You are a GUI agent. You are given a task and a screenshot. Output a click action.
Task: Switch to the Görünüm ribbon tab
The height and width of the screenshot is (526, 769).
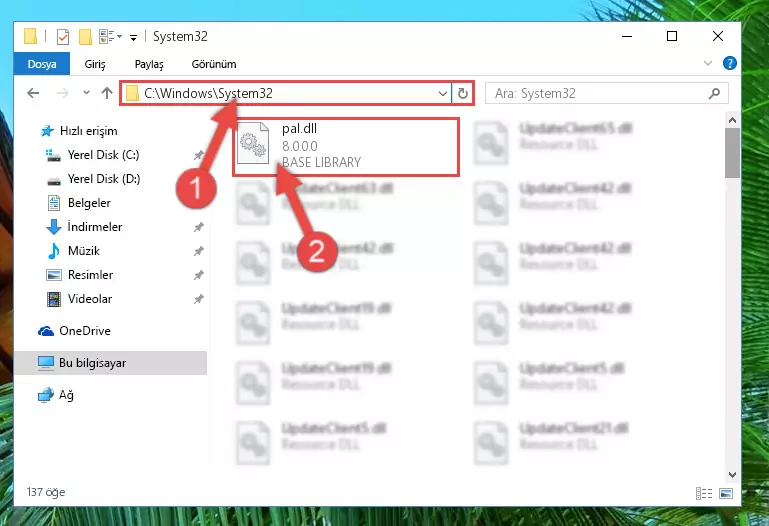(214, 64)
